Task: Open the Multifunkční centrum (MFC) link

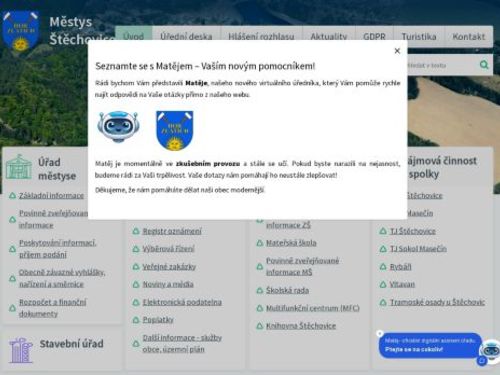Action: coord(313,308)
